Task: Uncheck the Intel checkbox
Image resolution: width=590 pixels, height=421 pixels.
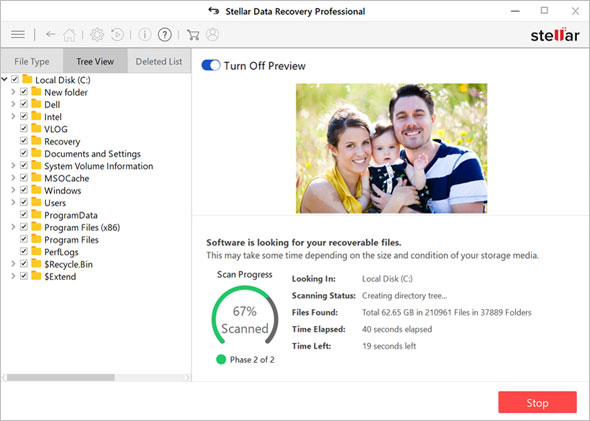Action: click(x=24, y=116)
